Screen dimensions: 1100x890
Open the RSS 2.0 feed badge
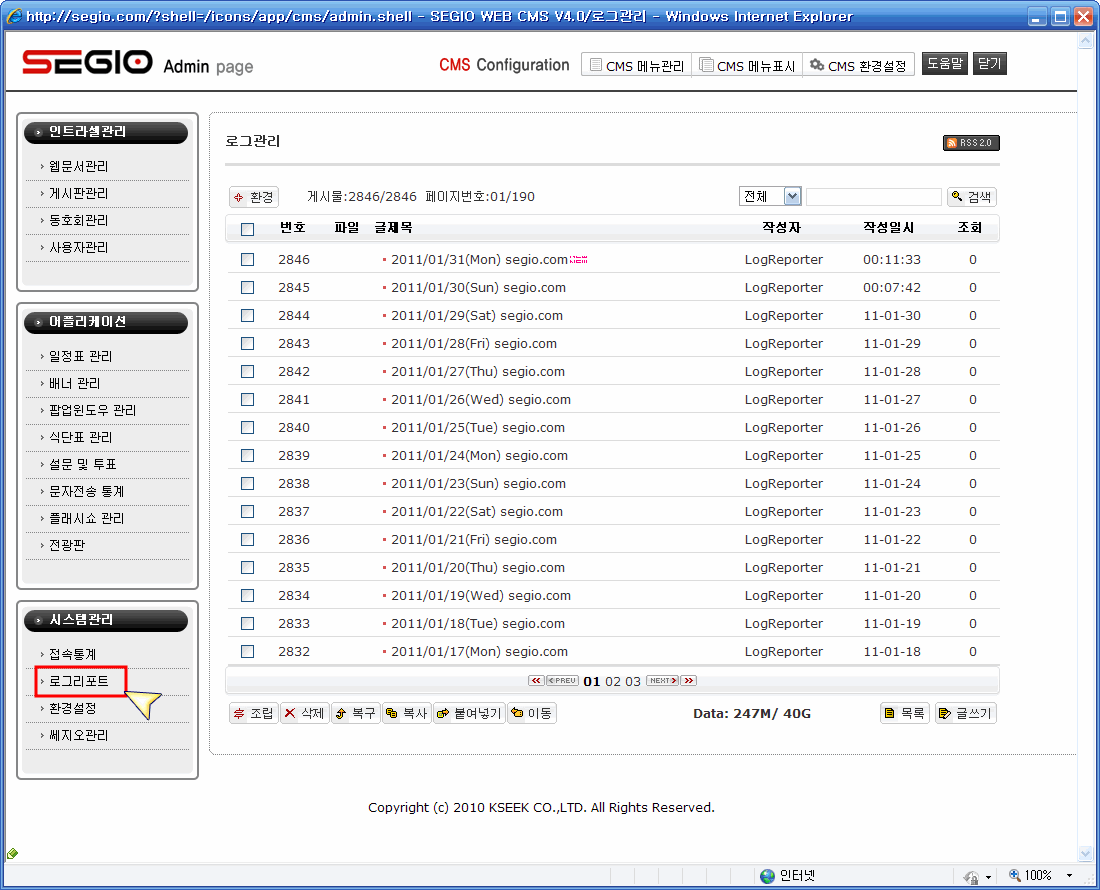[x=970, y=143]
